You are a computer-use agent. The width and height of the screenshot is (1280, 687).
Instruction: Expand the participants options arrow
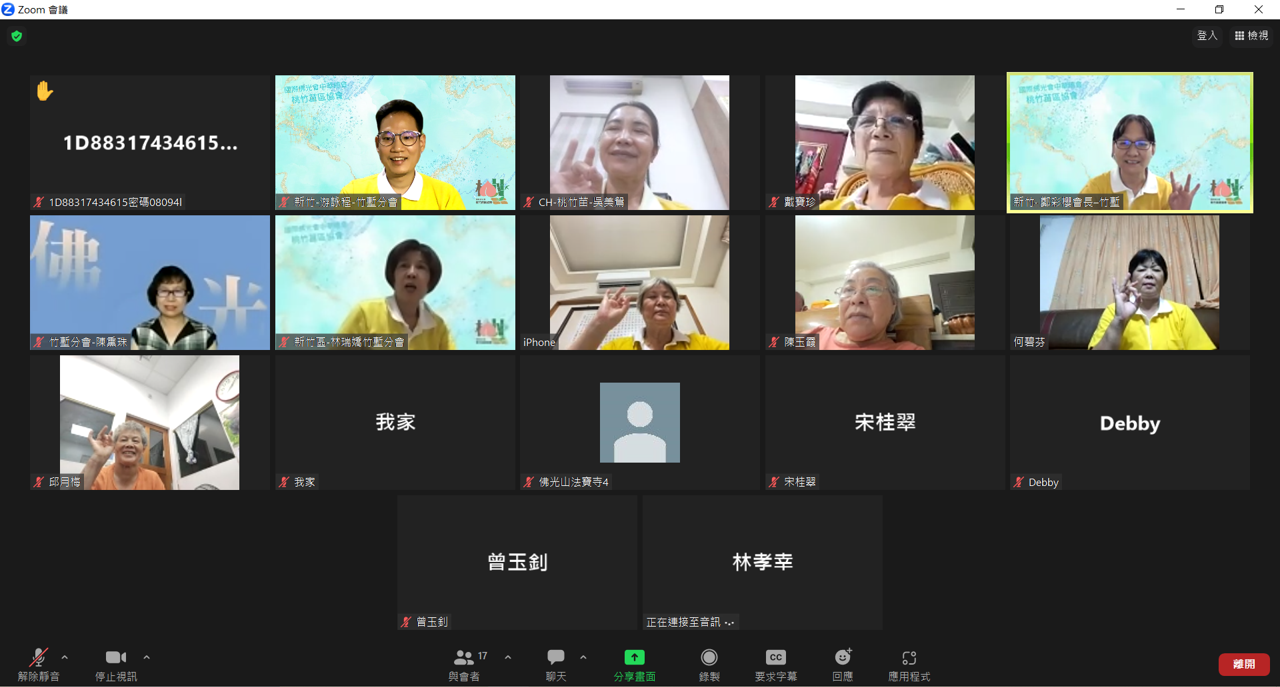pos(508,657)
